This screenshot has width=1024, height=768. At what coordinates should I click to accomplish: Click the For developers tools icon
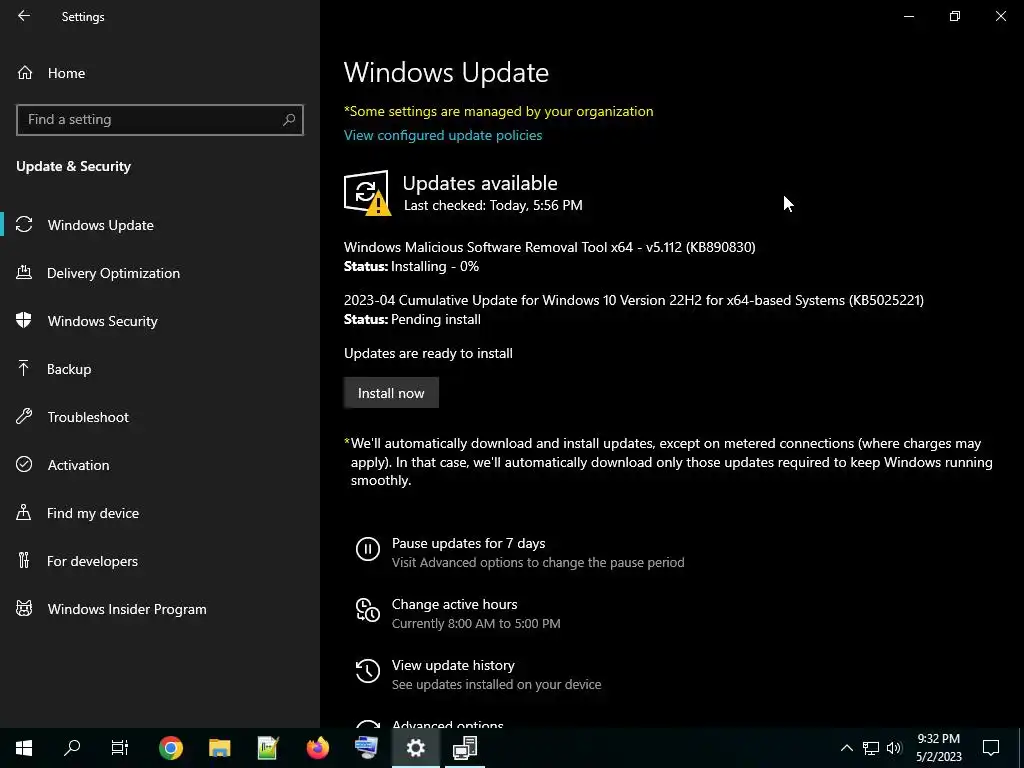(24, 560)
